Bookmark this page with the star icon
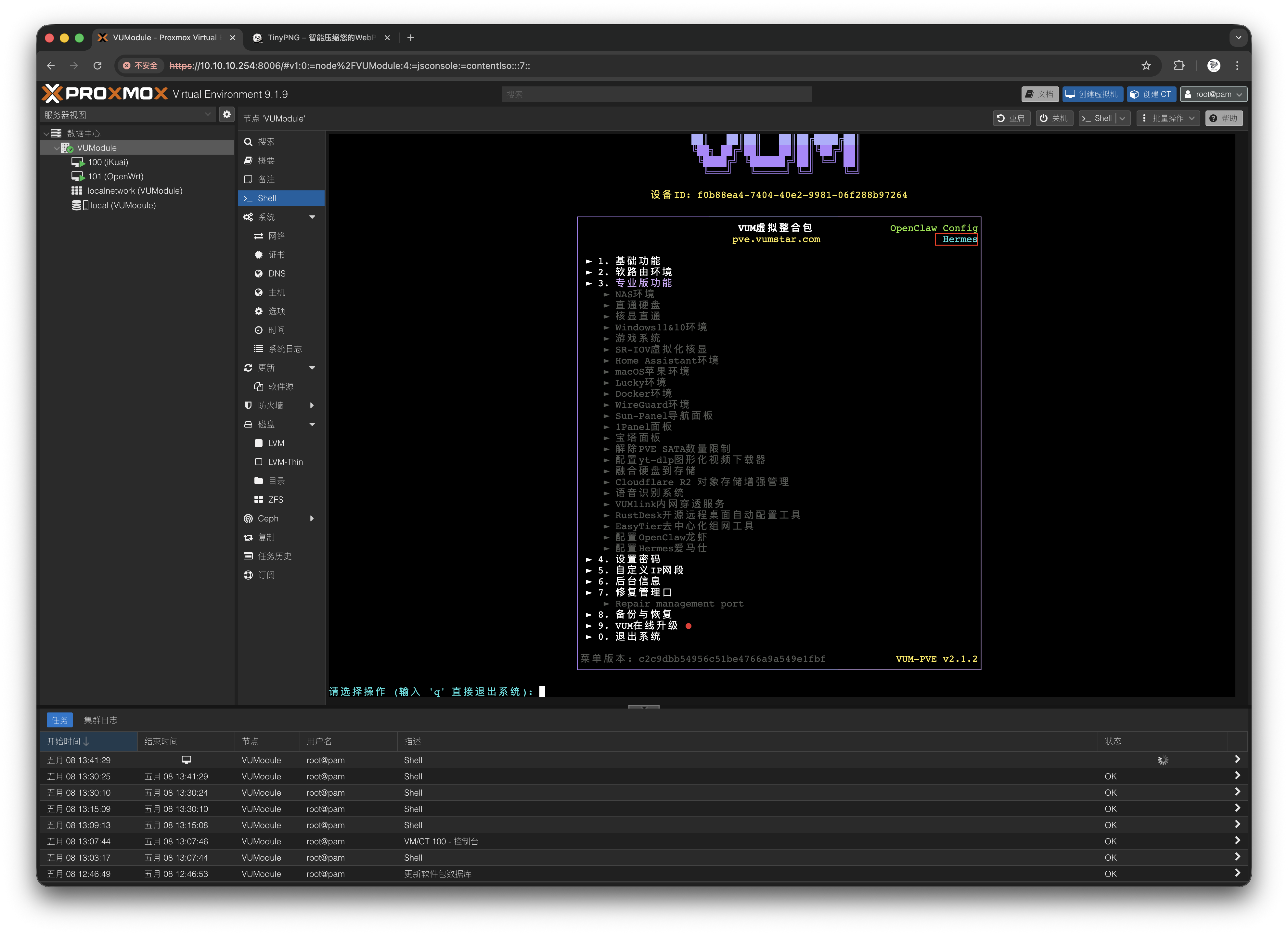The height and width of the screenshot is (935, 1288). (1146, 66)
